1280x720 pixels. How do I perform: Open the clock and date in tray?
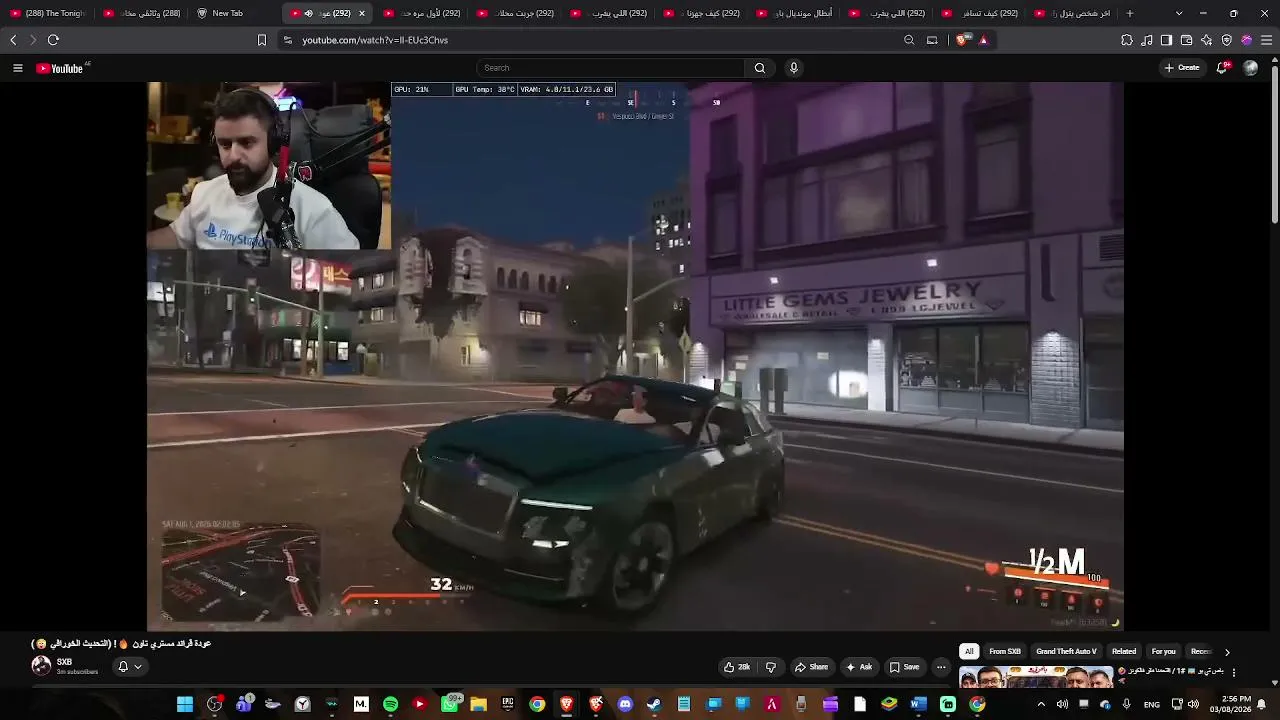[x=1229, y=704]
